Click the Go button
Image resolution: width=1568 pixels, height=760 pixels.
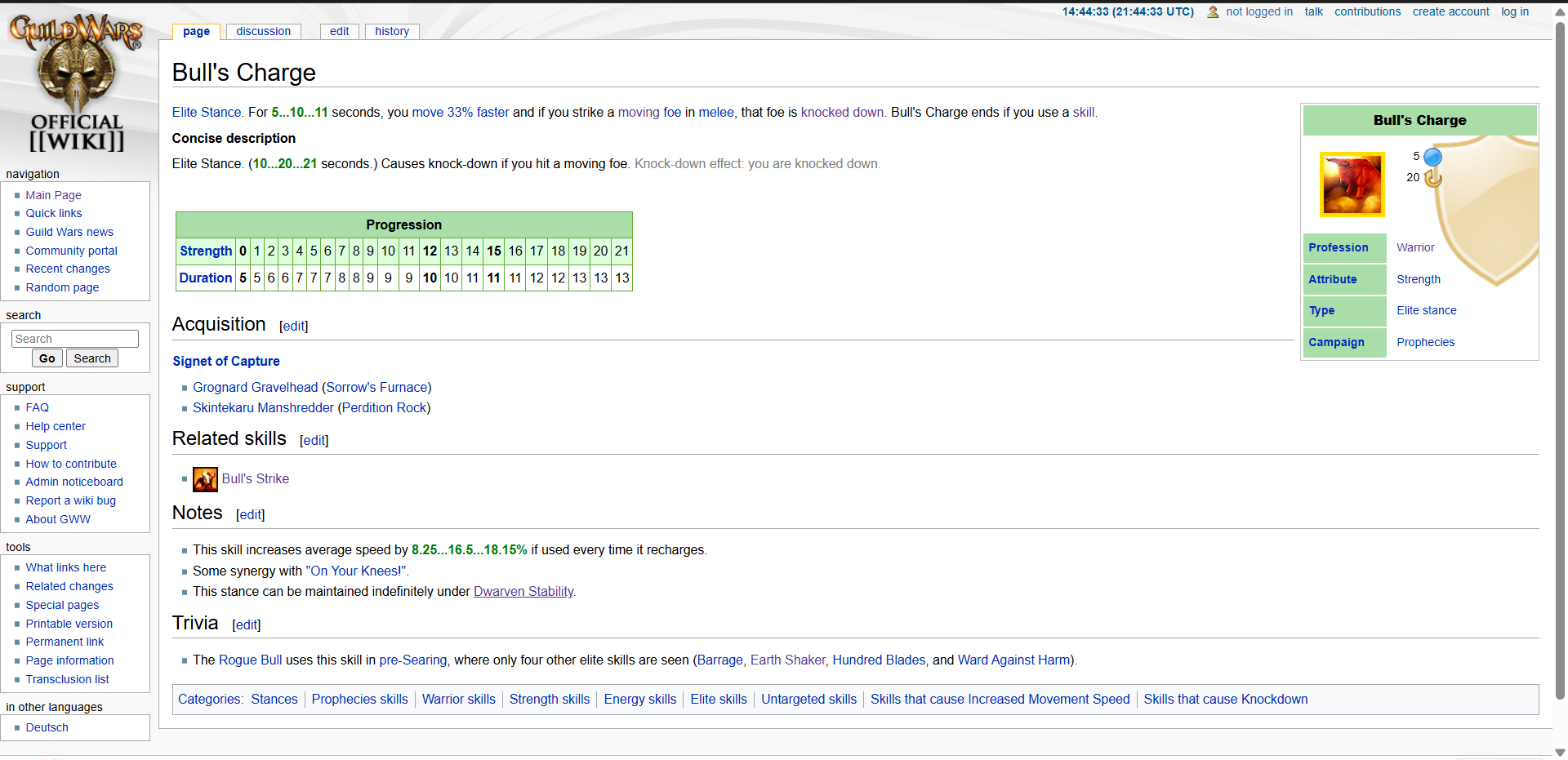(47, 358)
